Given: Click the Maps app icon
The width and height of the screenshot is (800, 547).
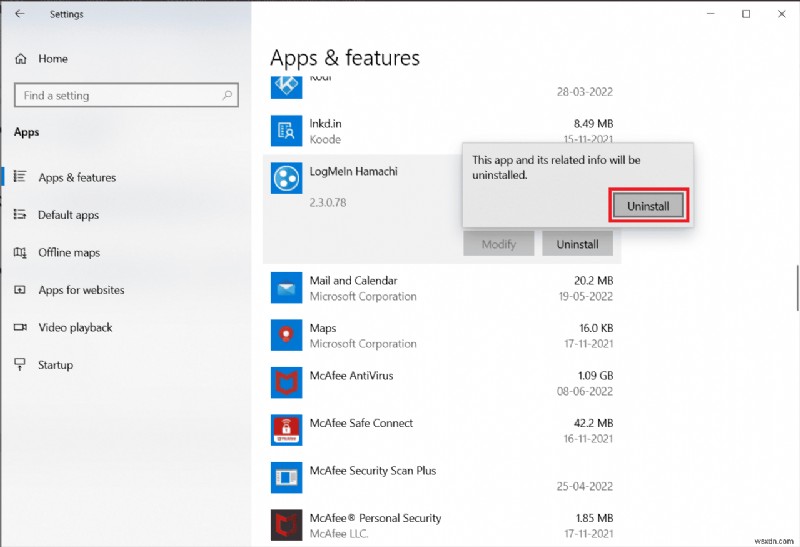Looking at the screenshot, I should pyautogui.click(x=286, y=335).
